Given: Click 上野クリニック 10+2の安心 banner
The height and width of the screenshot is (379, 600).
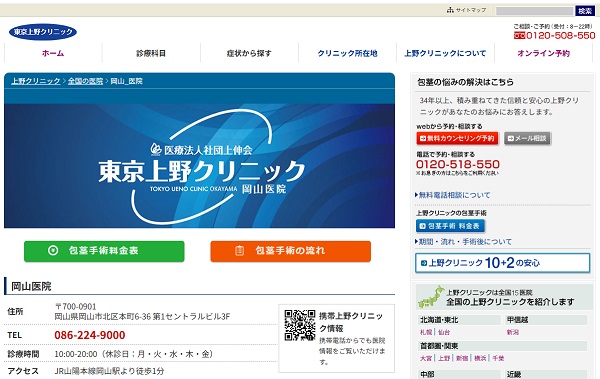Looking at the screenshot, I should click(502, 263).
